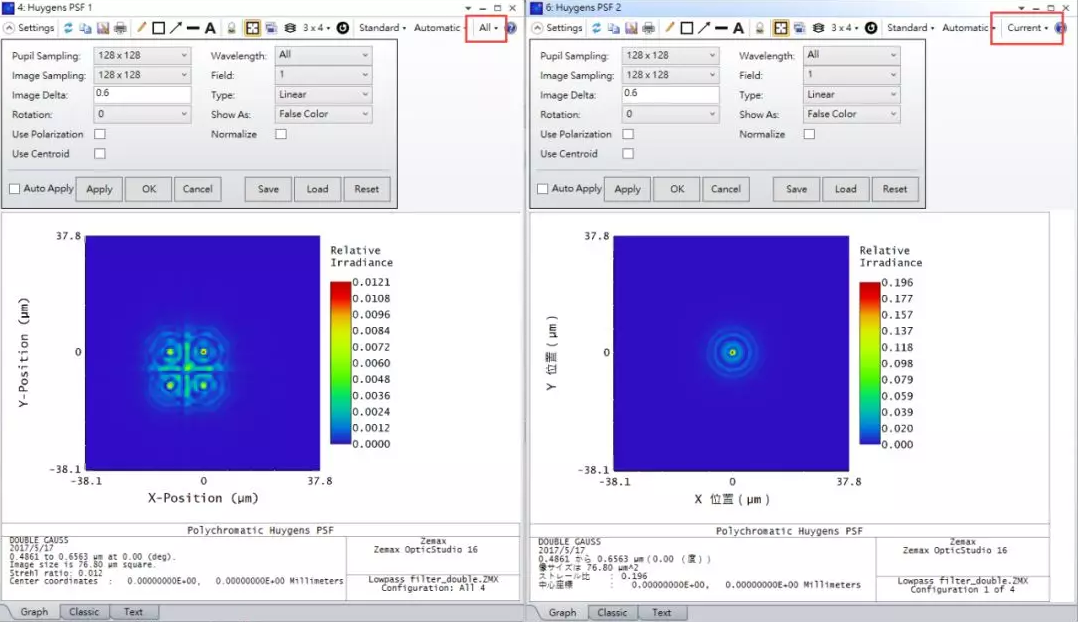
Task: Open Show As dropdown in PSF 1
Action: point(323,114)
